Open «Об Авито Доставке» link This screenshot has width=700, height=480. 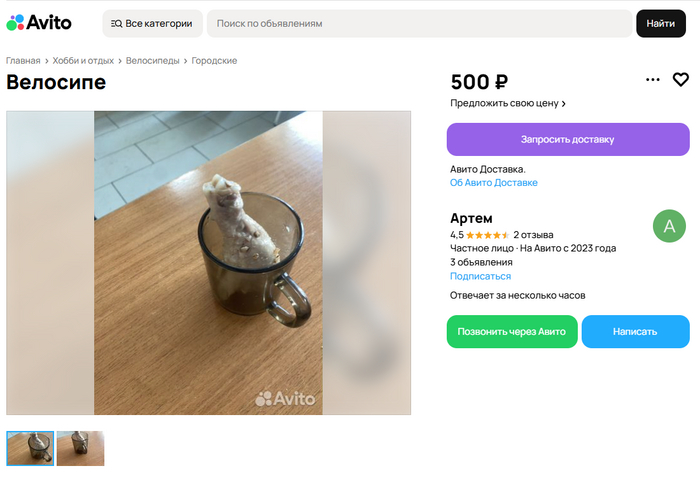[494, 183]
